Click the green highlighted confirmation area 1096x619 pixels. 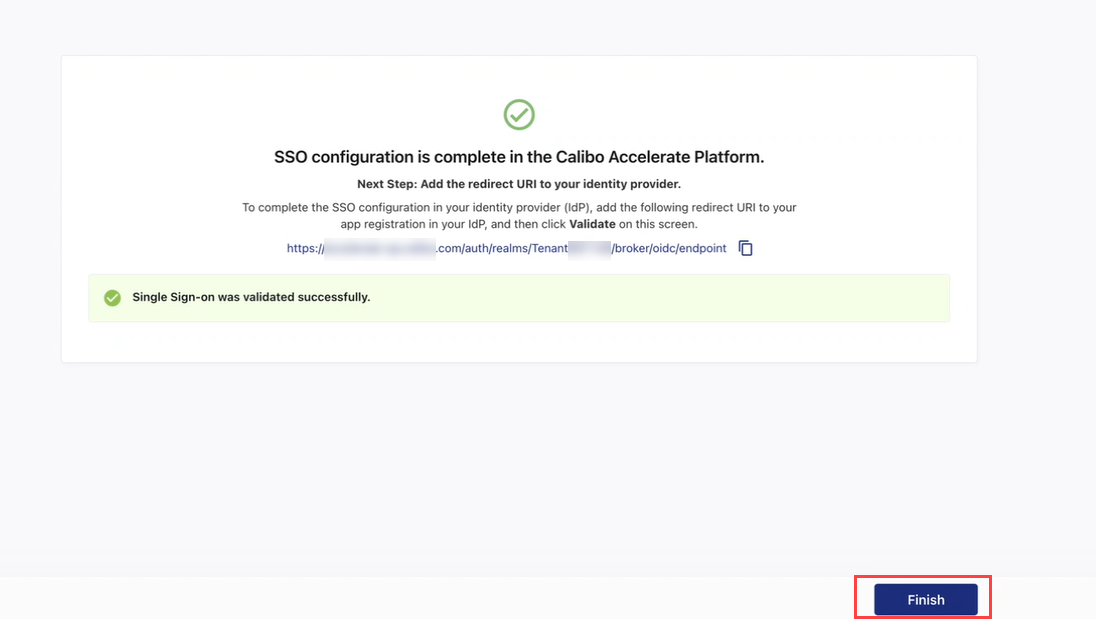[519, 297]
